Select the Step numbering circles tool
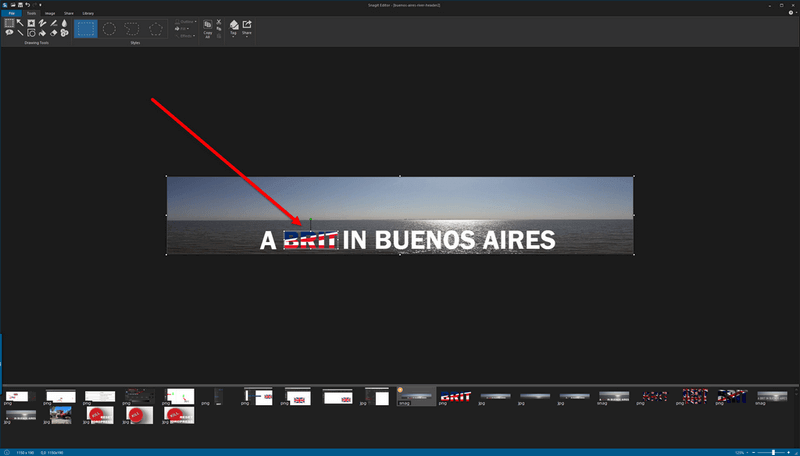 [x=64, y=33]
